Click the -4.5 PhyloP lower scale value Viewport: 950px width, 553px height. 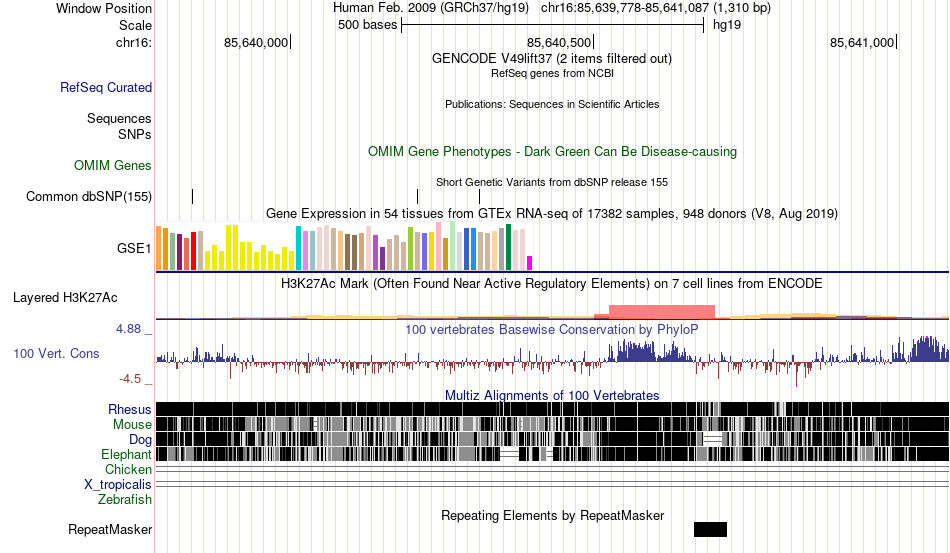(130, 379)
